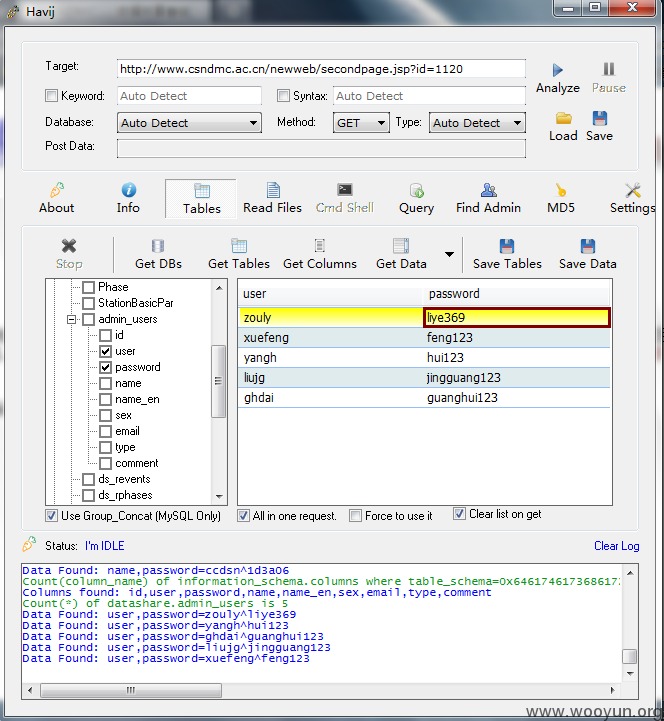The width and height of the screenshot is (664, 721).
Task: Click the Clear Log link
Action: click(x=616, y=546)
